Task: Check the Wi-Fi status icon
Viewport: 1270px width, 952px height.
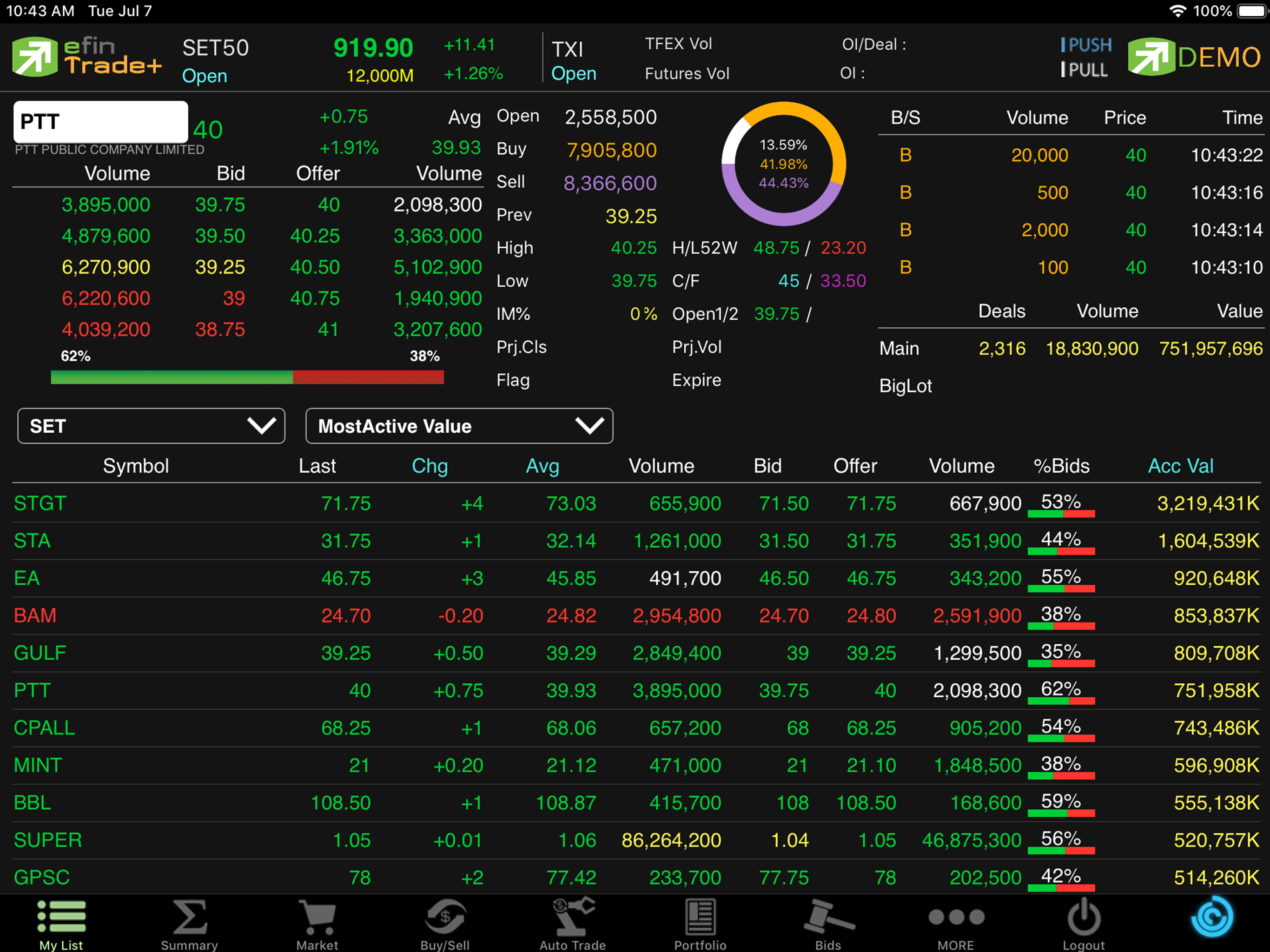Action: pyautogui.click(x=1178, y=11)
